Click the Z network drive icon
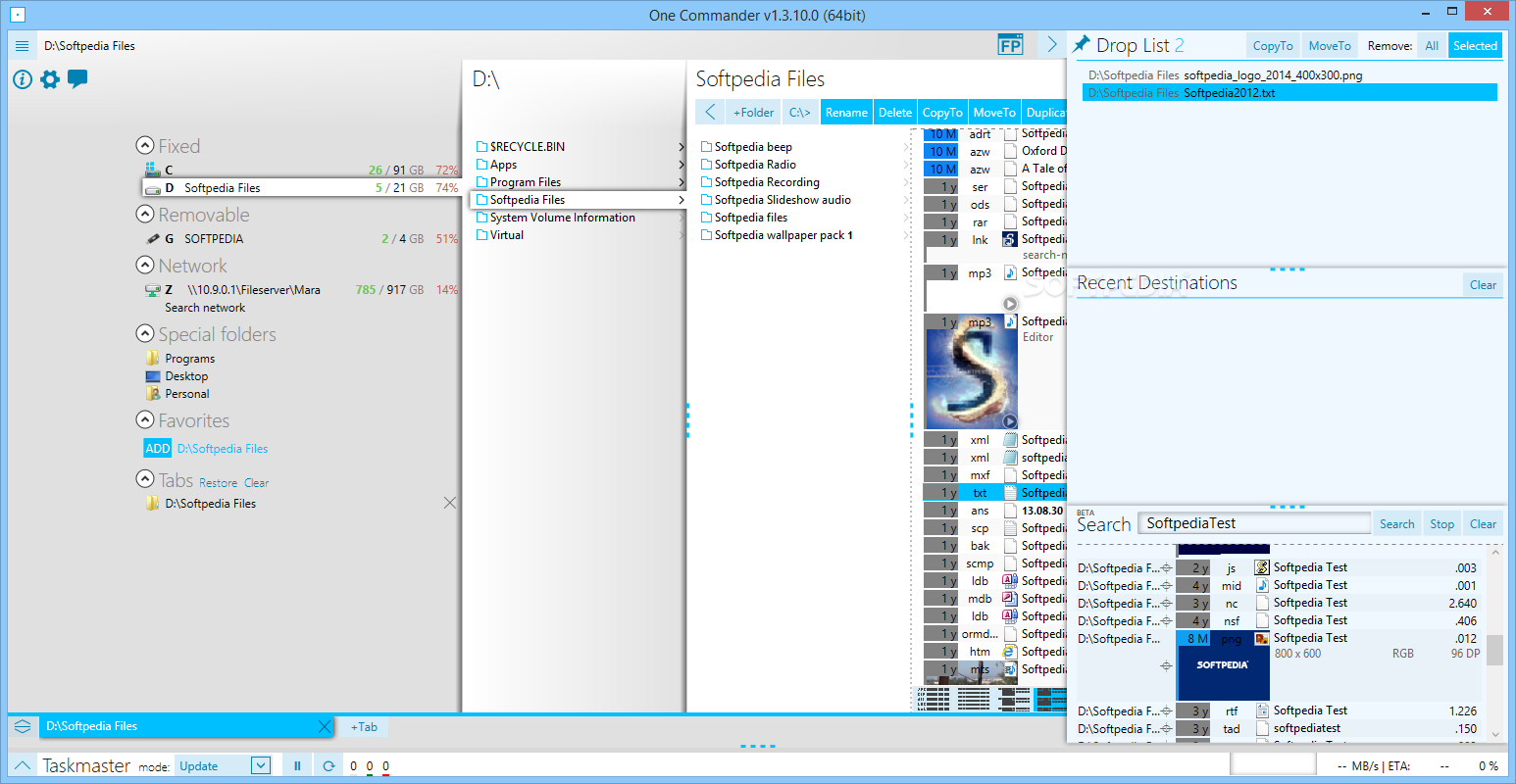The width and height of the screenshot is (1516, 784). [x=152, y=290]
